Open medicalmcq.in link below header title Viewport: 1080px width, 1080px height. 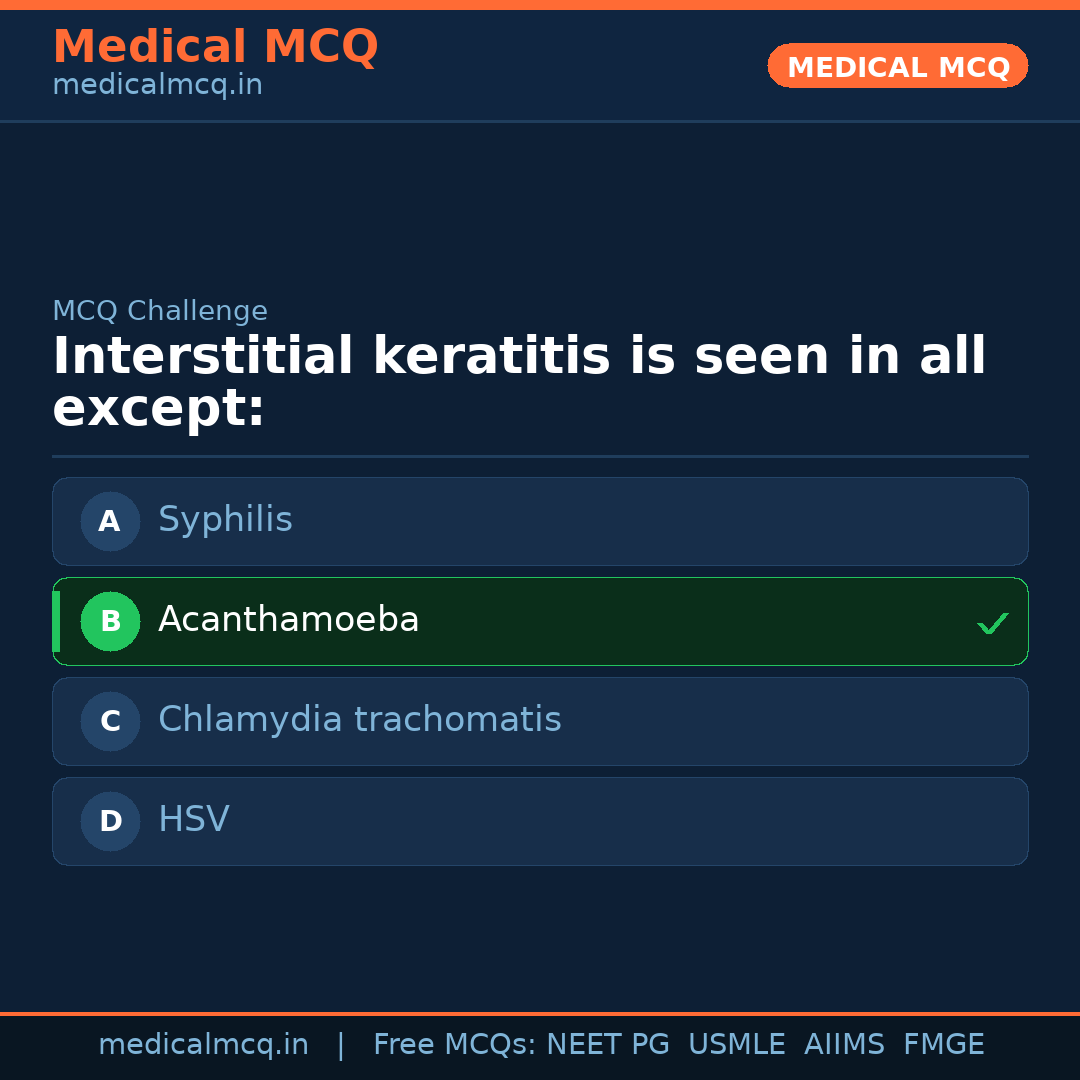coord(157,85)
